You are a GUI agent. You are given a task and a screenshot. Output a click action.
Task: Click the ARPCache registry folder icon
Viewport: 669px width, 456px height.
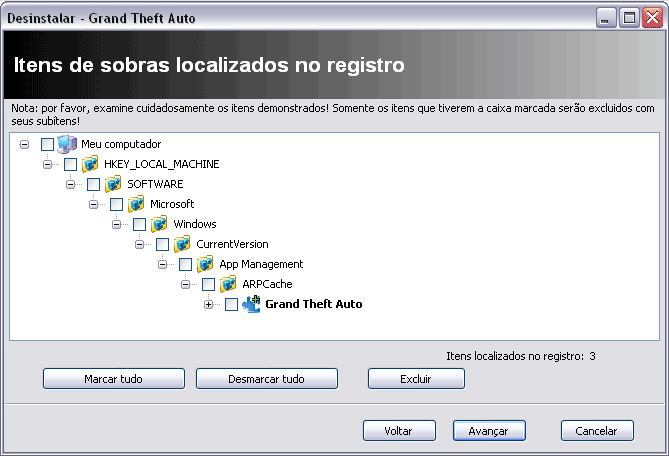pyautogui.click(x=228, y=285)
